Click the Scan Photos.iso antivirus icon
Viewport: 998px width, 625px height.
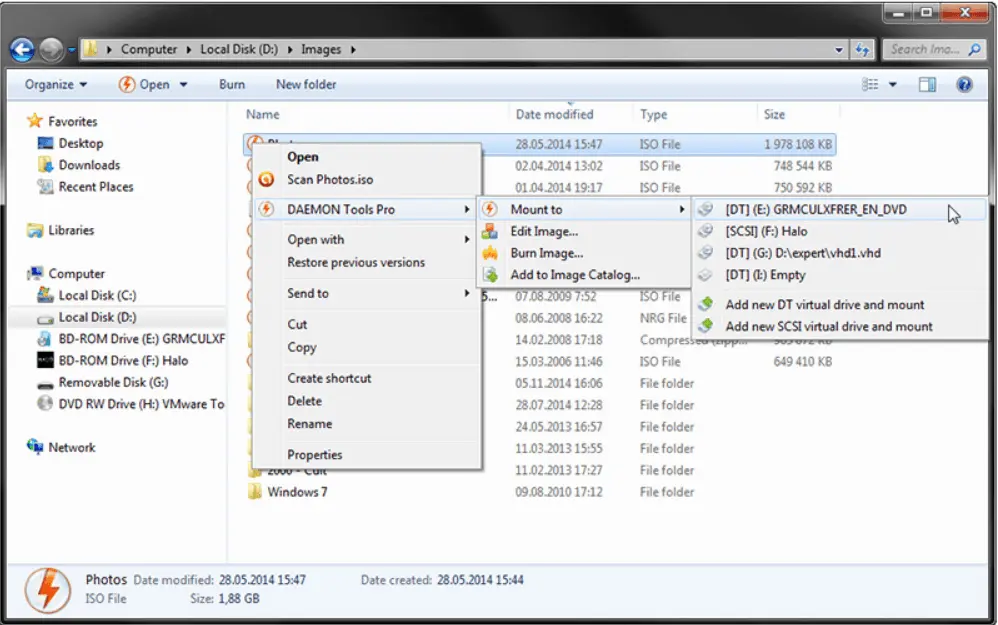click(266, 180)
